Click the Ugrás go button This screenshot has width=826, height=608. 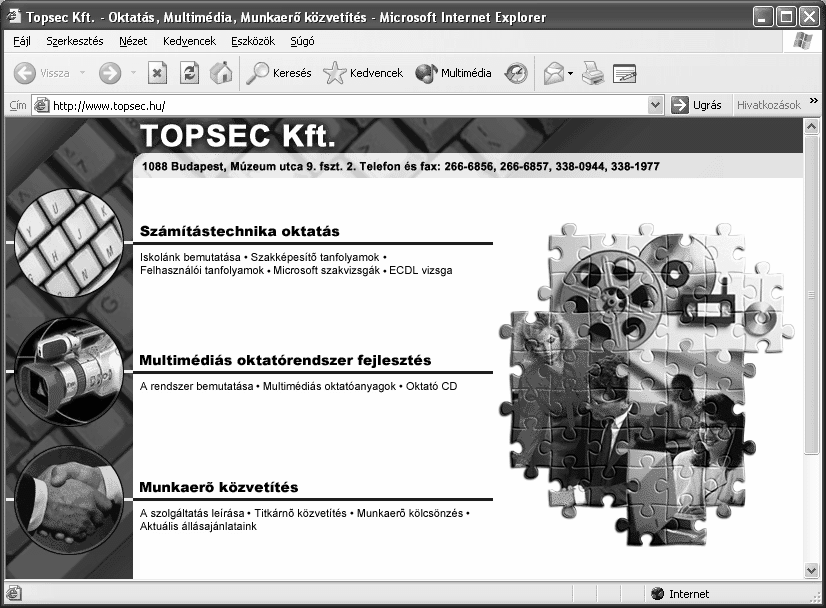tap(696, 105)
